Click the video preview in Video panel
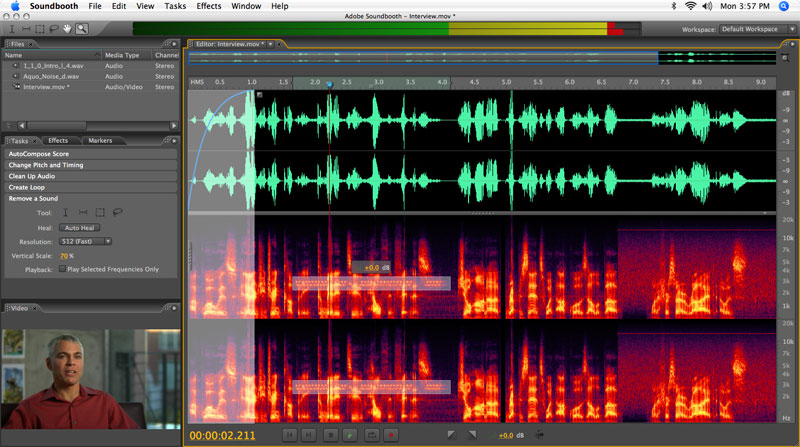 click(90, 379)
